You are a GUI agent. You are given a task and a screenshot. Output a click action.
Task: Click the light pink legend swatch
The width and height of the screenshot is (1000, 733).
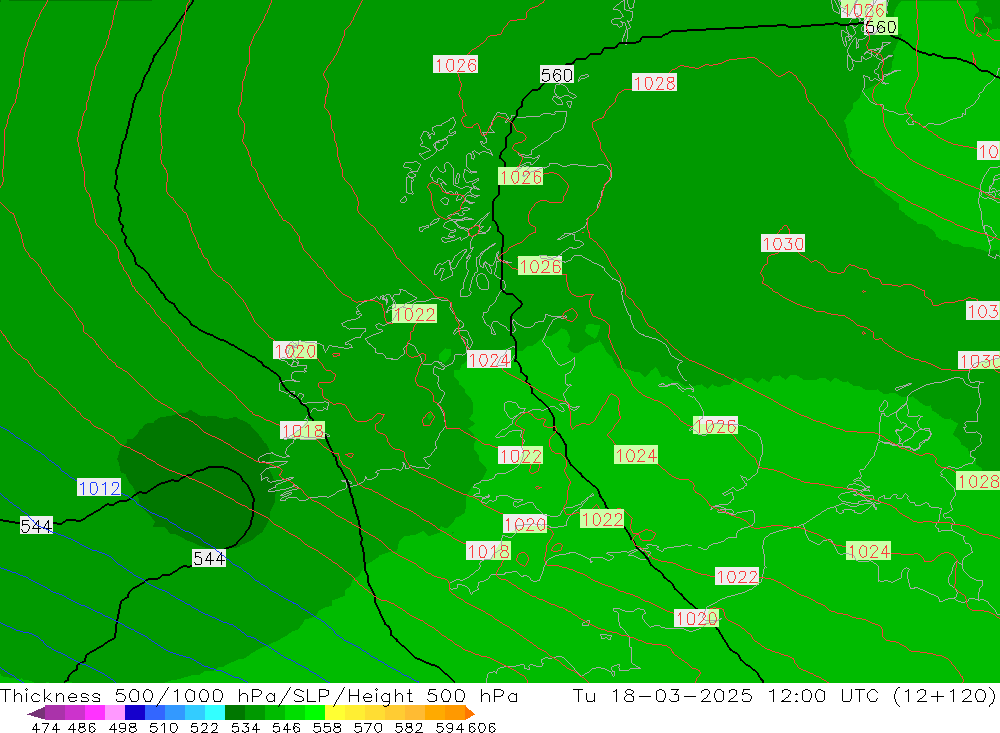pos(115,713)
